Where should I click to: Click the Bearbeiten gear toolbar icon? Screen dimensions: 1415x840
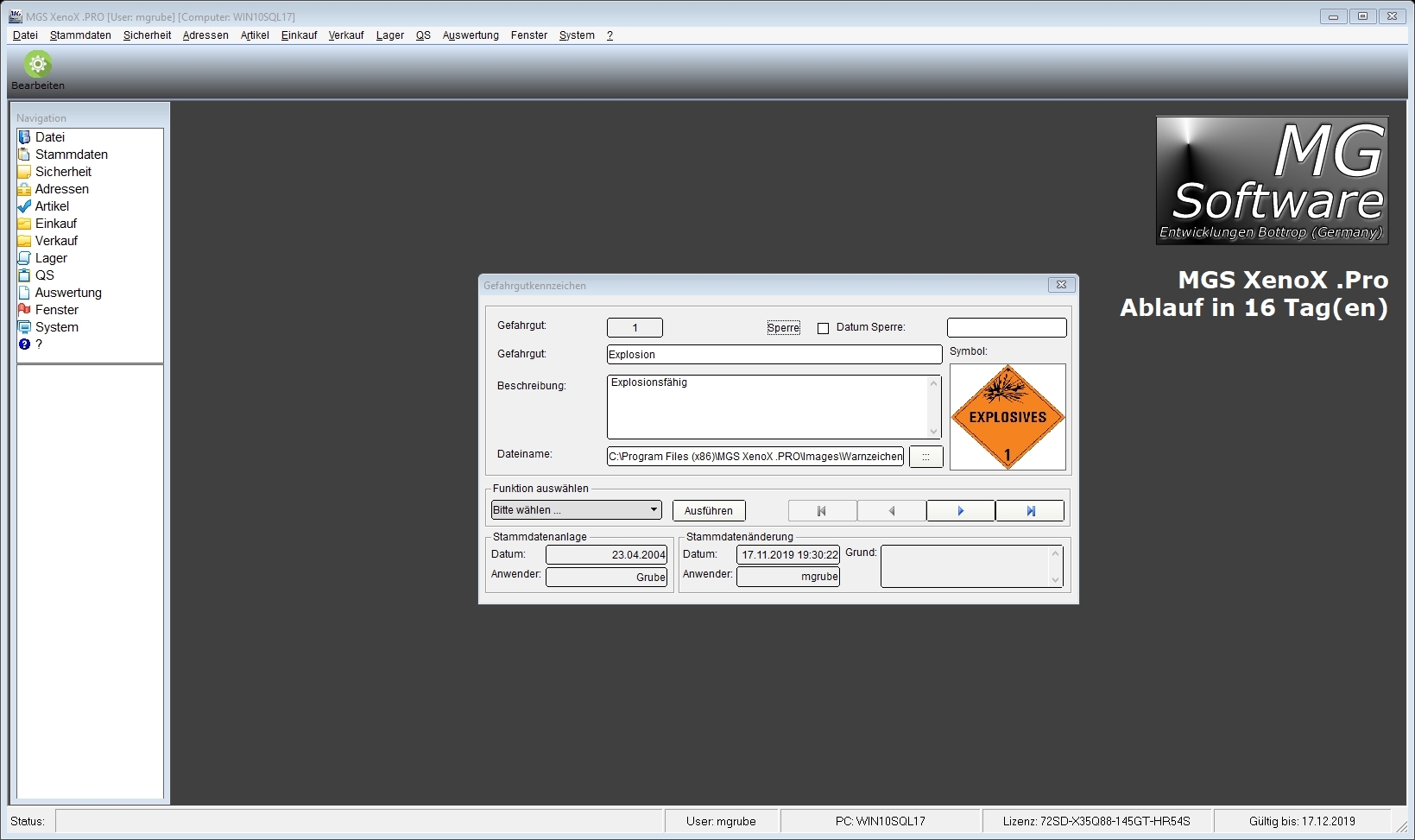38,64
